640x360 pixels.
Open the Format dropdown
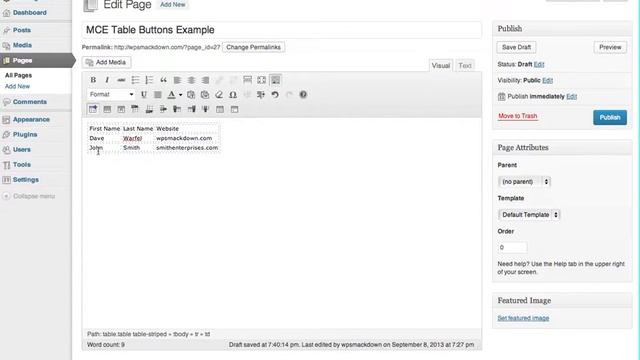pyautogui.click(x=111, y=94)
